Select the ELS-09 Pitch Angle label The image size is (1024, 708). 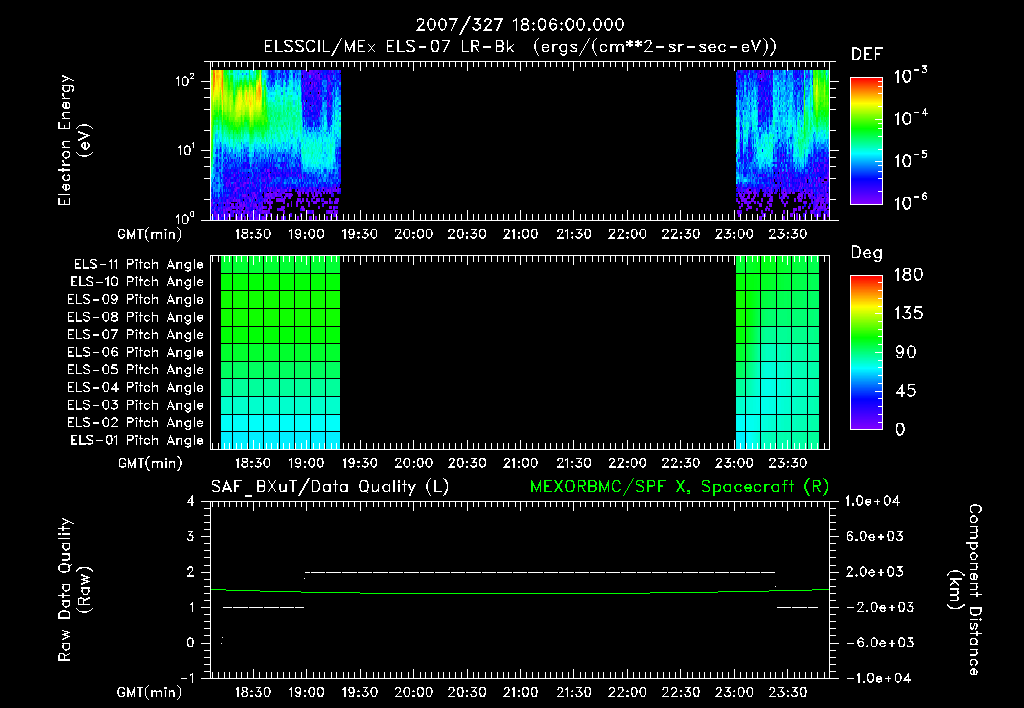(x=135, y=300)
